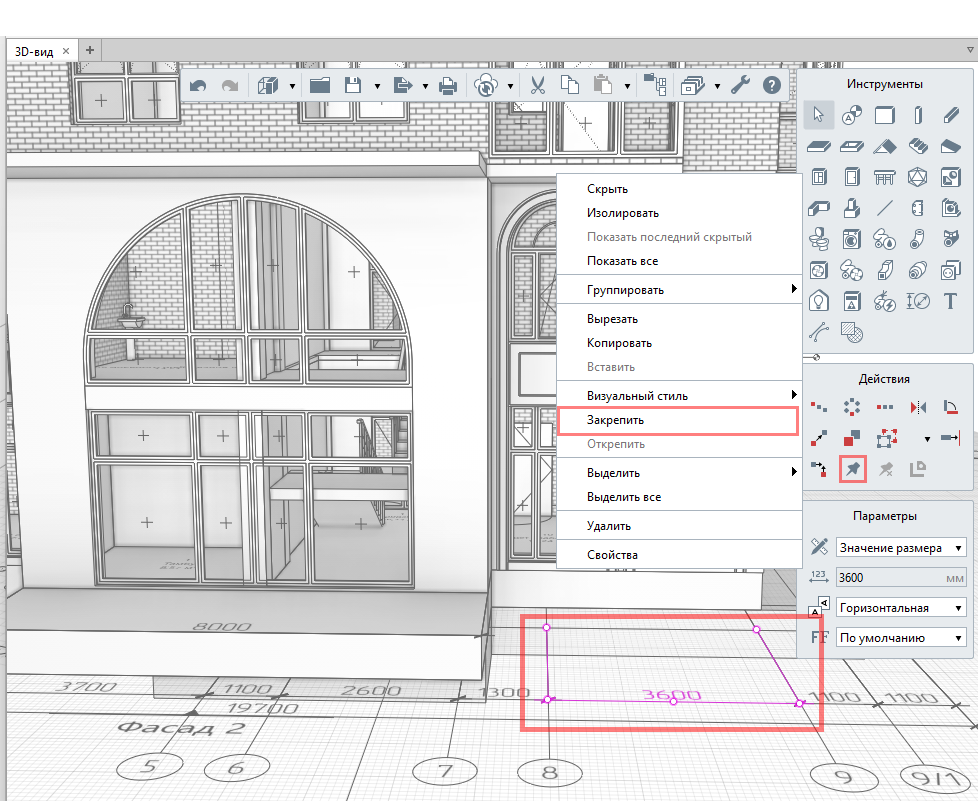
Task: Select the Window tool icon
Action: pos(819,178)
